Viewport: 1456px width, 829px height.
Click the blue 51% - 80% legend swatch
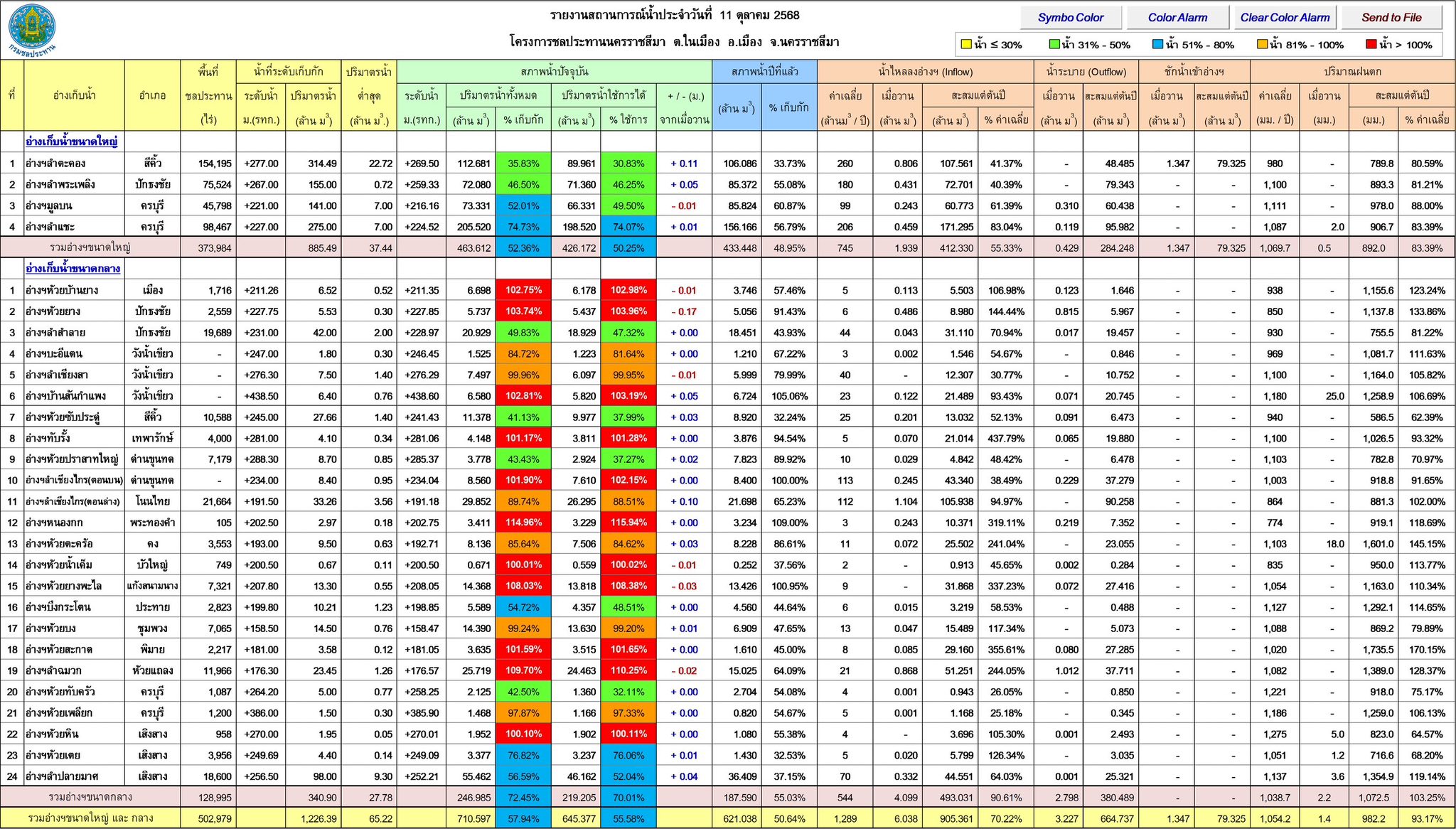click(x=1157, y=45)
